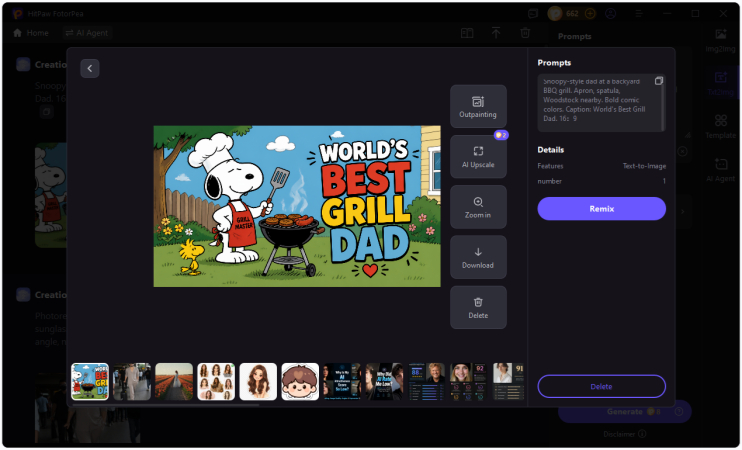The width and height of the screenshot is (742, 450).
Task: Add credits with the plus icon
Action: tap(590, 13)
